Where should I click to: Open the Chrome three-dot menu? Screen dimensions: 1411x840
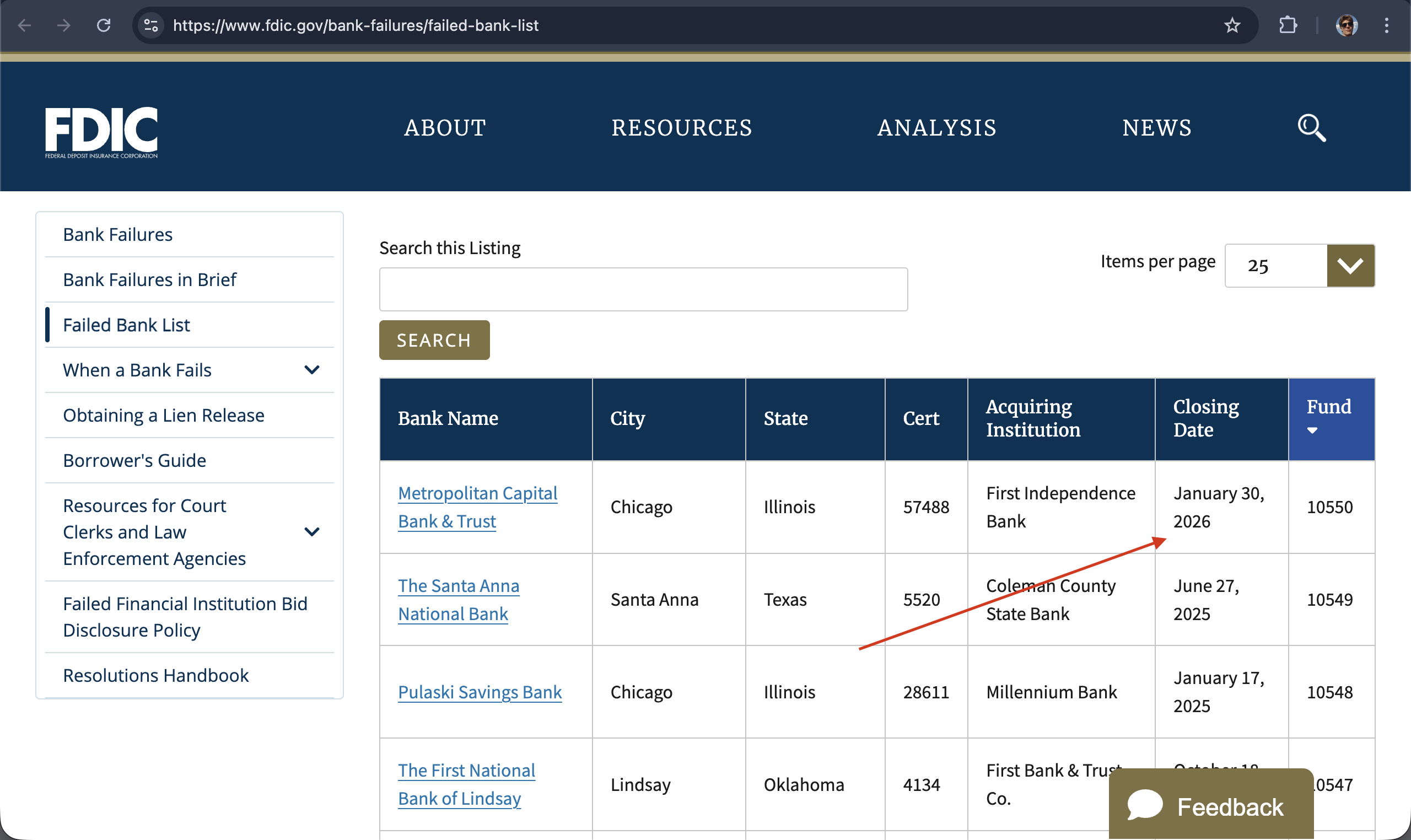click(1386, 25)
